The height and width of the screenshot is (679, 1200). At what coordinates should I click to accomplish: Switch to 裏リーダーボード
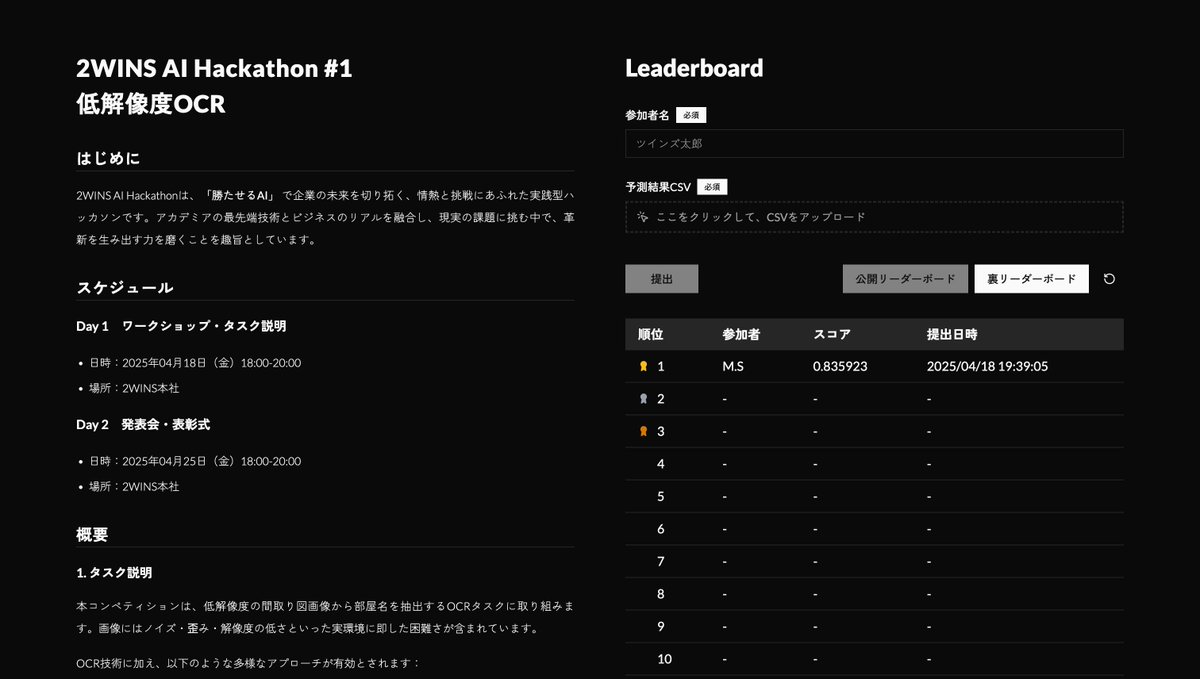(1032, 279)
